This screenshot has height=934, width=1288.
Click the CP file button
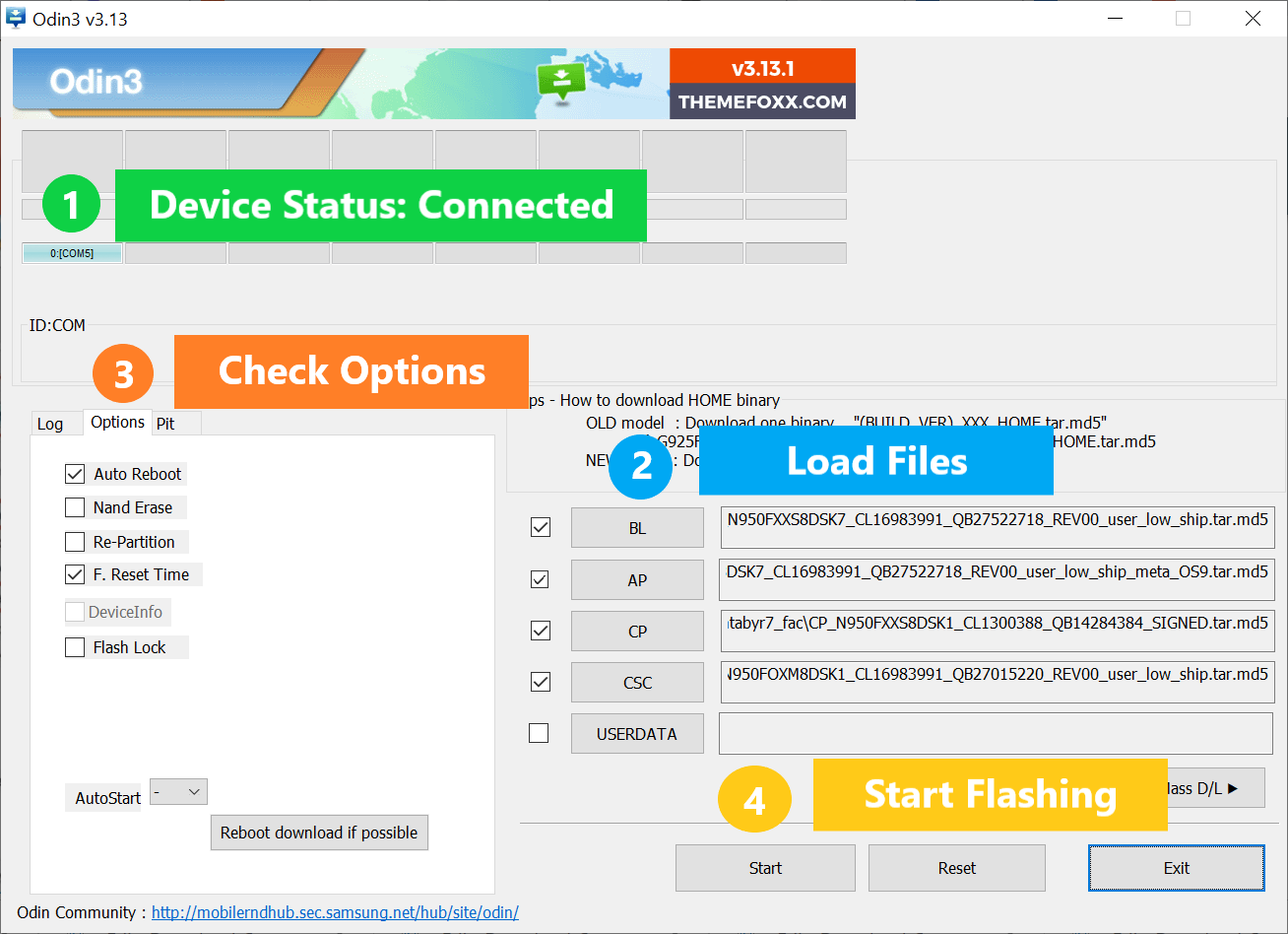637,631
